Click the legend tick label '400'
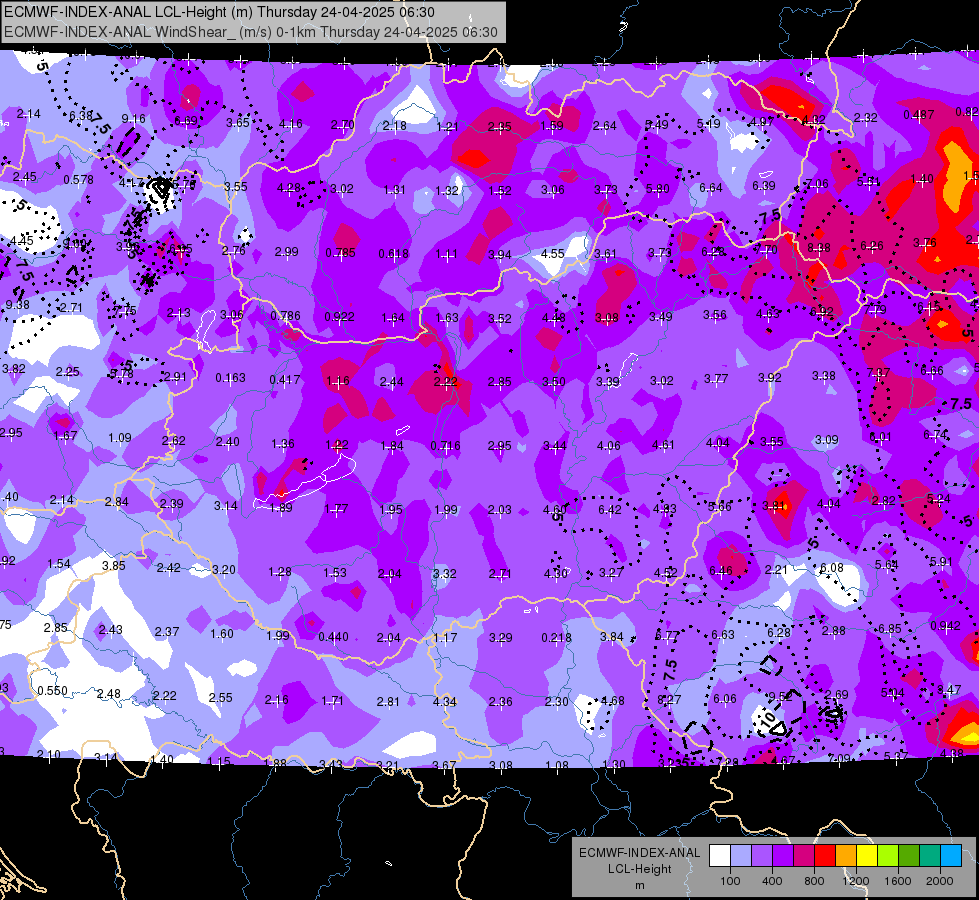This screenshot has width=979, height=900. pos(772,881)
